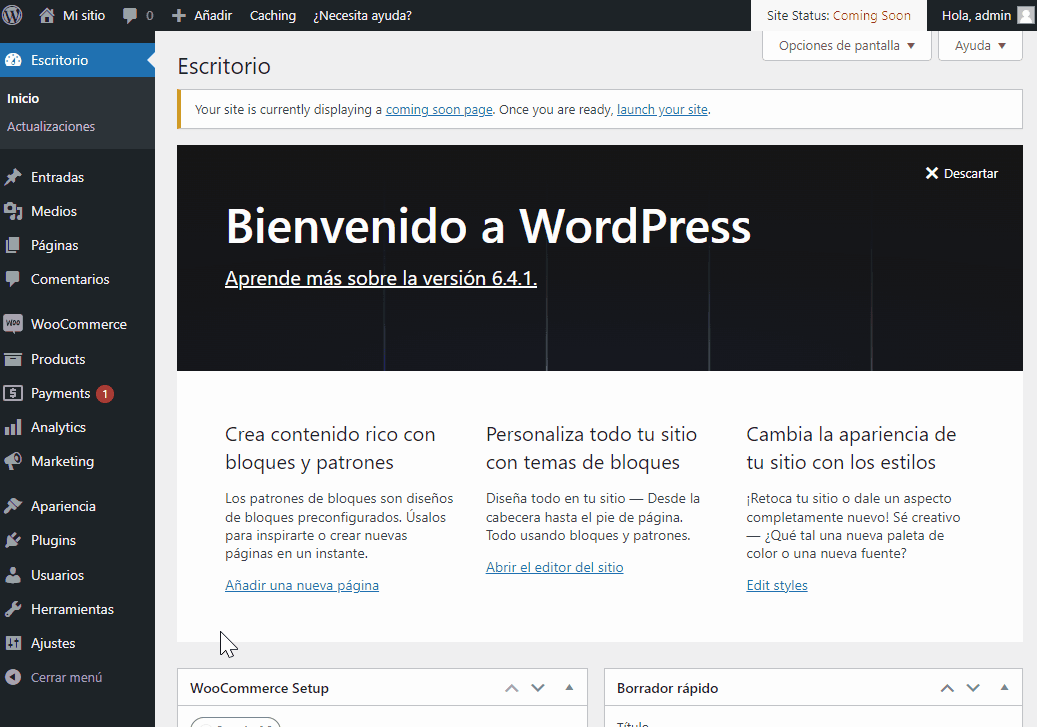Click Abrir el editor del sitio link
This screenshot has width=1037, height=727.
pyautogui.click(x=554, y=568)
